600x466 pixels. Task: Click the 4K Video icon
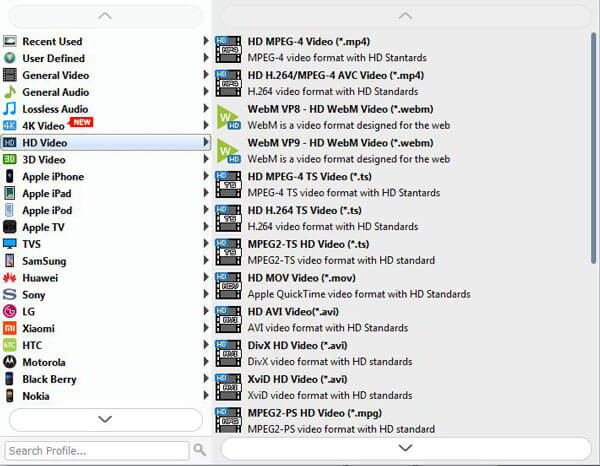pyautogui.click(x=10, y=125)
